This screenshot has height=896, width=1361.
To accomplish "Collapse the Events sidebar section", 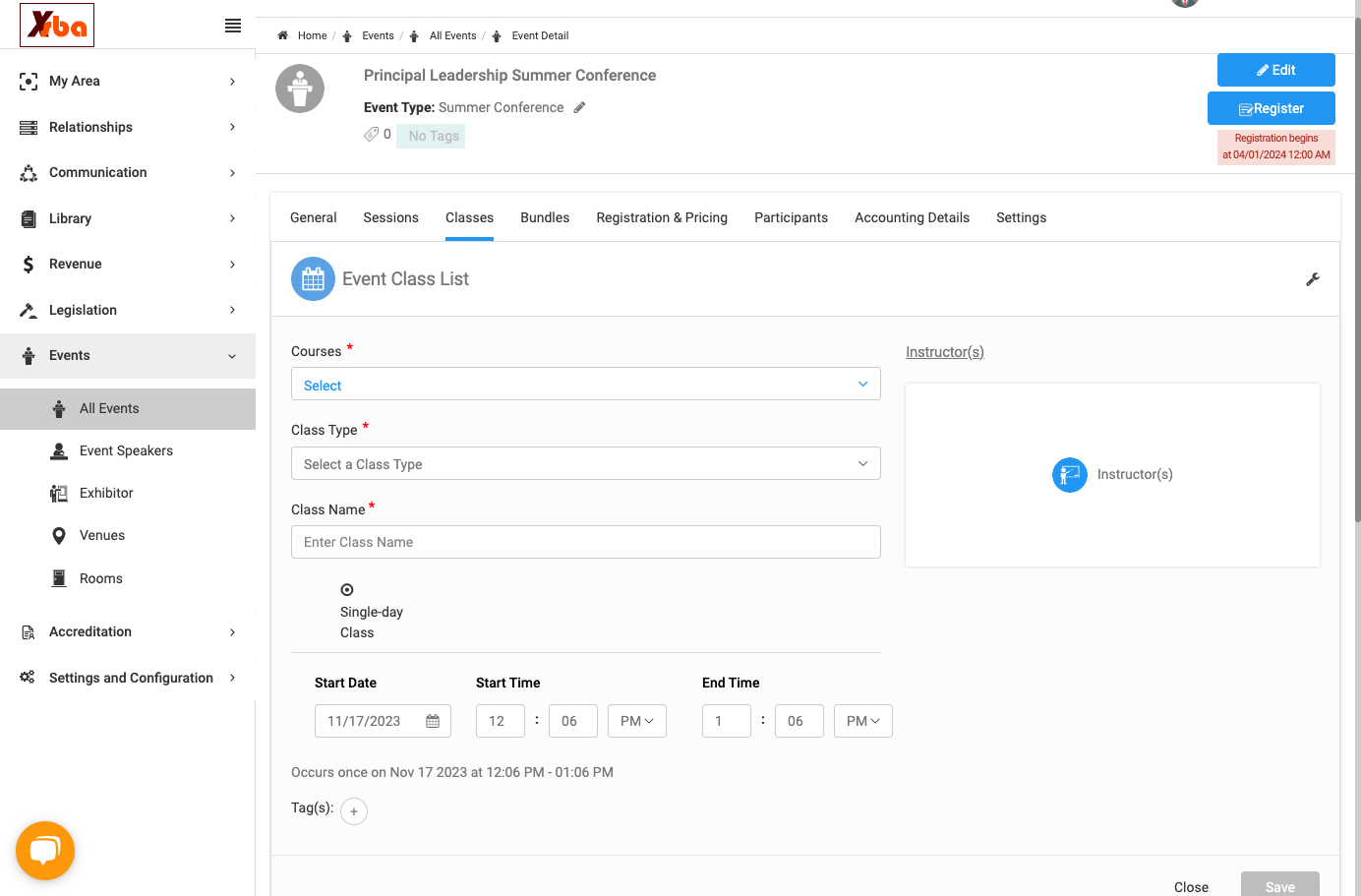I will (x=128, y=356).
